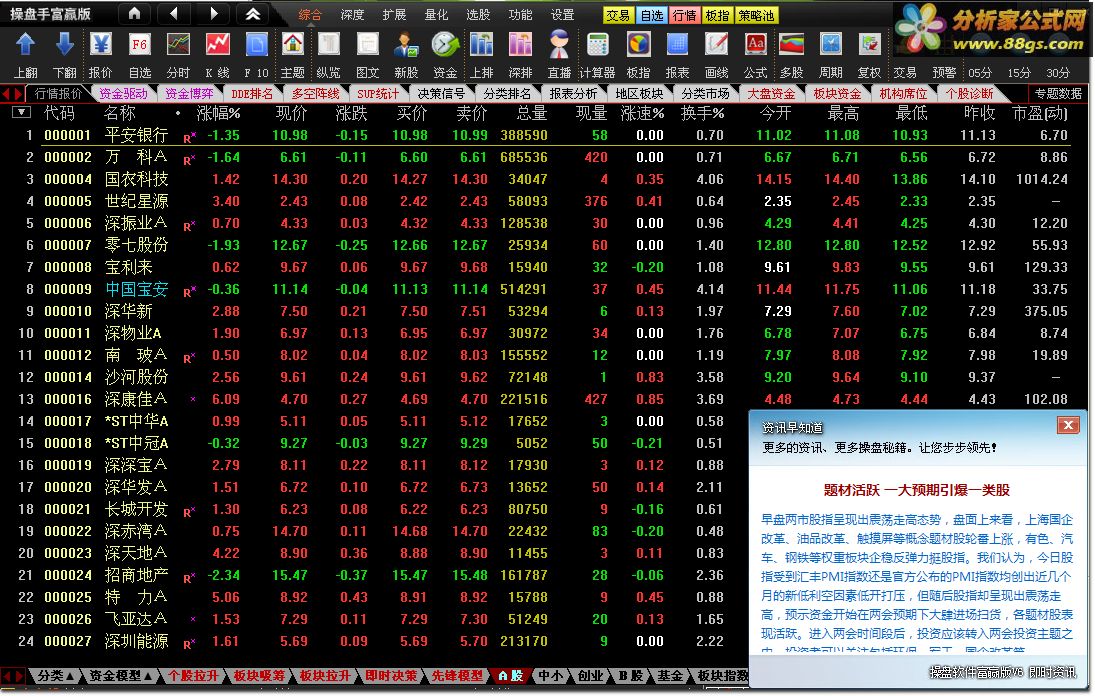Switch to the DDE排名 tab
Screen dimensions: 1095x696
[252, 94]
